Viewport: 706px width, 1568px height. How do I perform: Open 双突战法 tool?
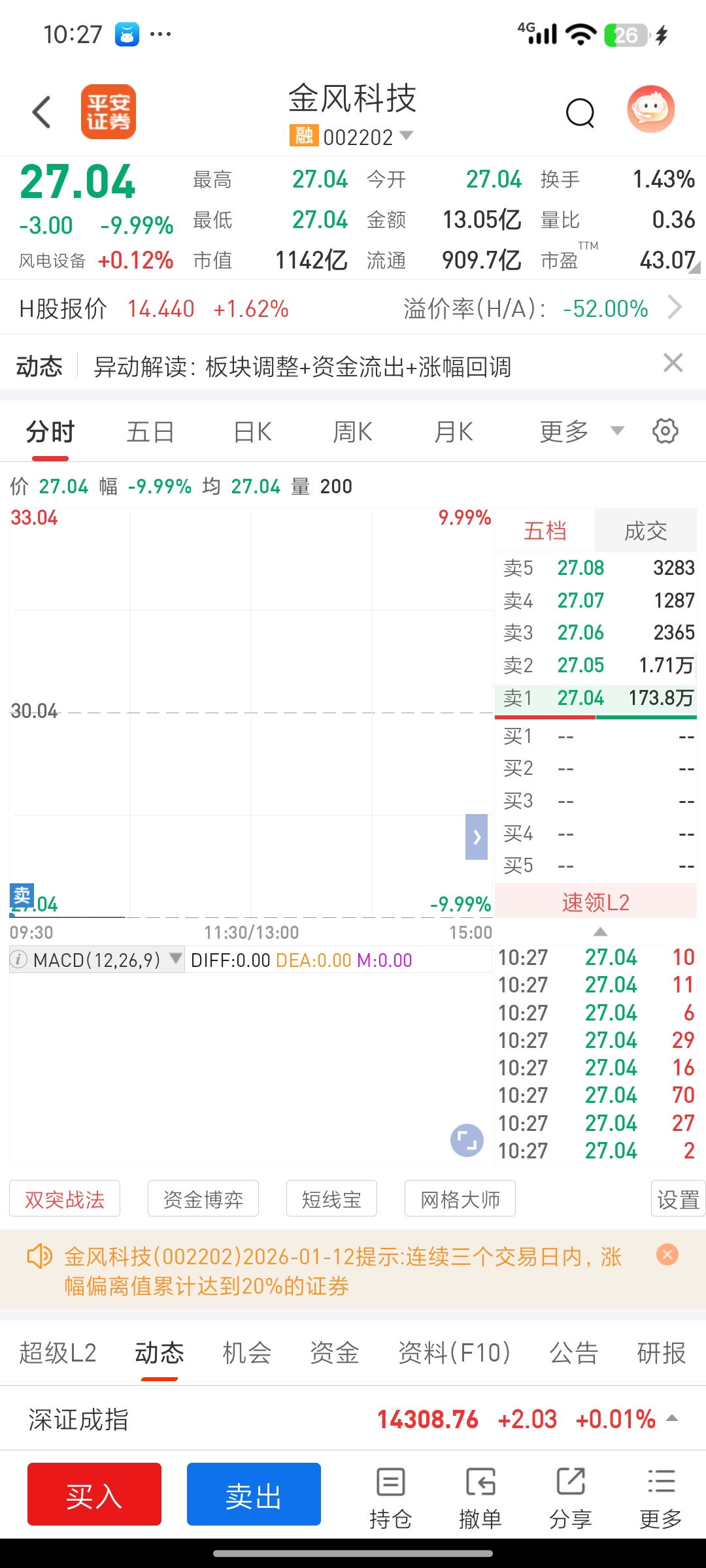65,1199
